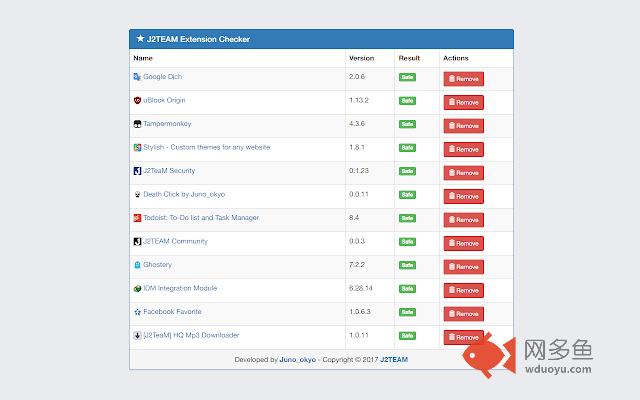Remove the Tampermonkey extension

point(463,125)
